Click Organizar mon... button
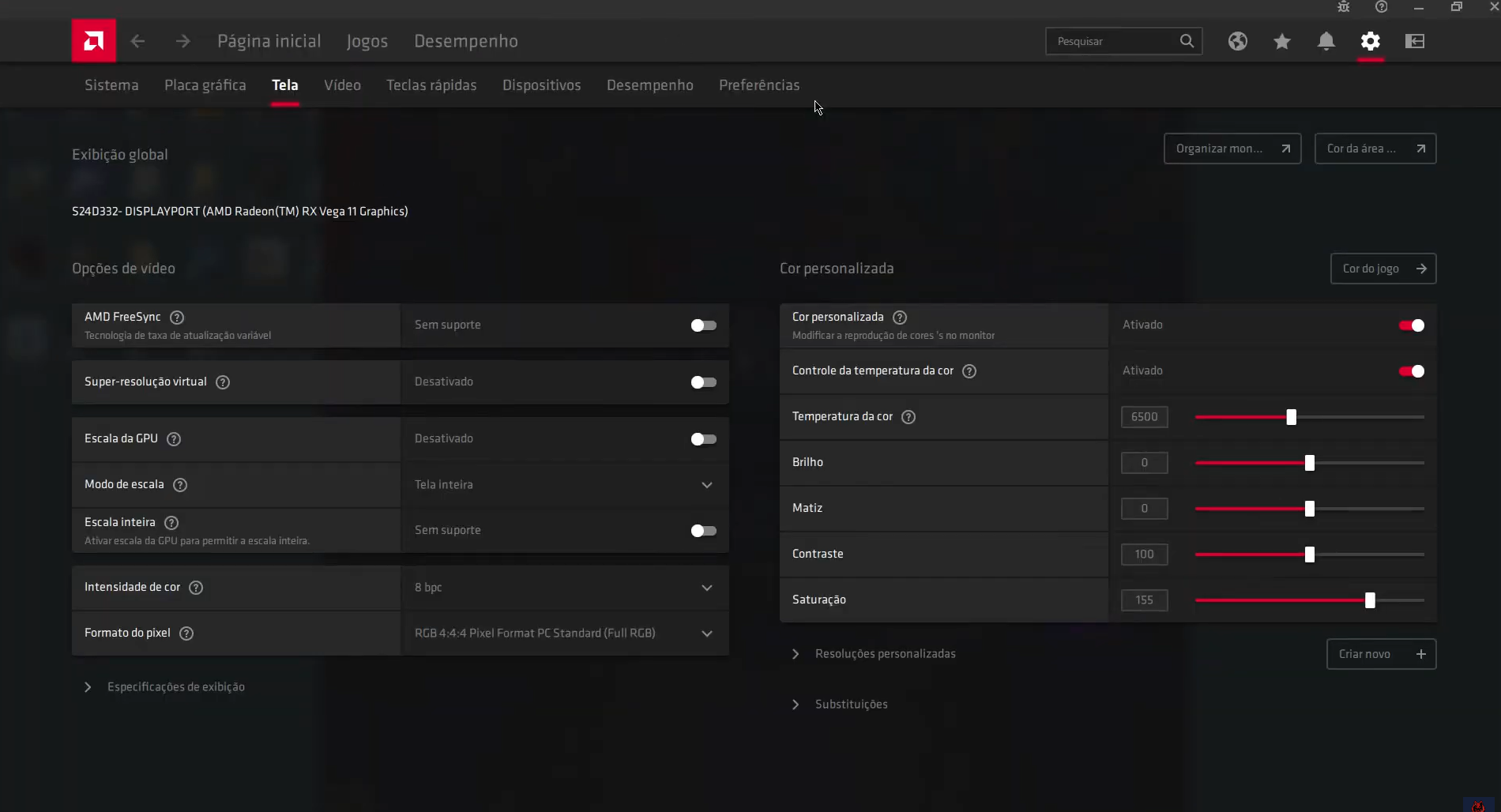This screenshot has width=1501, height=812. point(1232,148)
